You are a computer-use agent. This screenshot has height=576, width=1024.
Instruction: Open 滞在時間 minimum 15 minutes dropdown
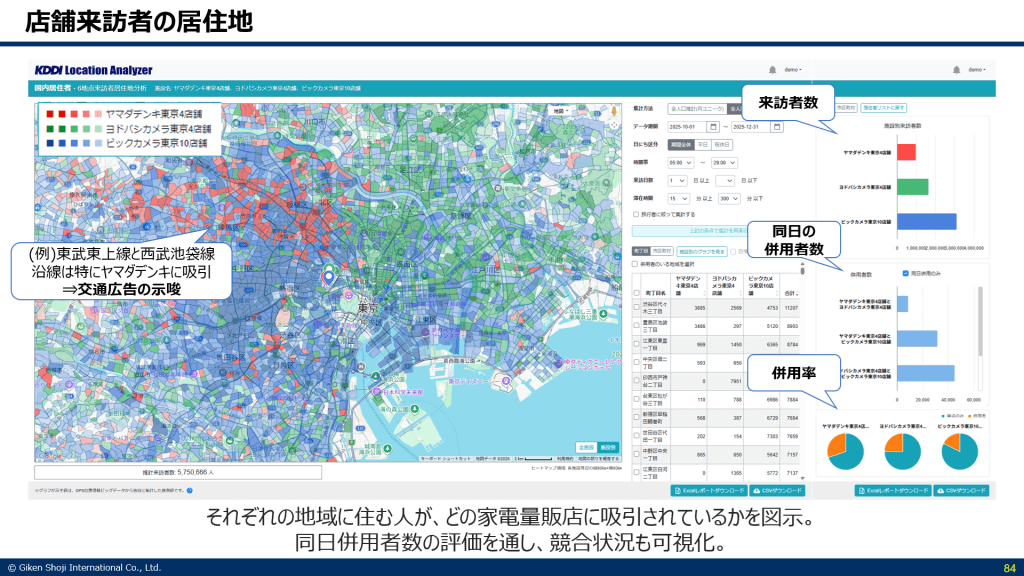click(679, 199)
